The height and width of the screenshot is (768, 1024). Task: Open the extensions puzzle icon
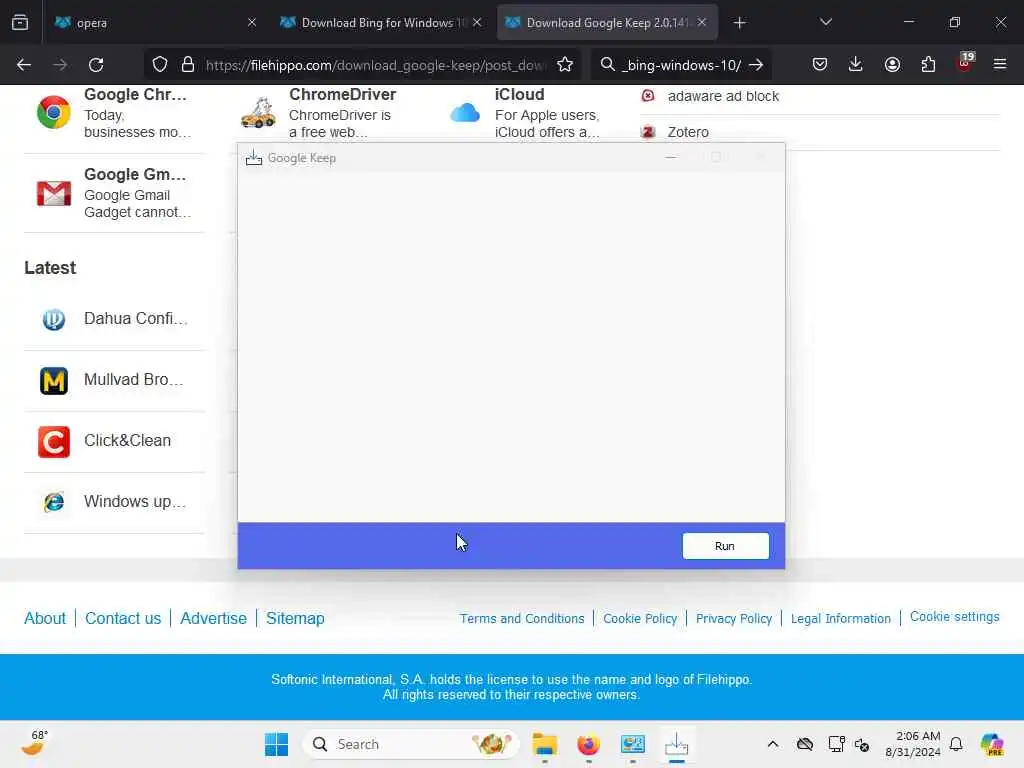click(928, 64)
